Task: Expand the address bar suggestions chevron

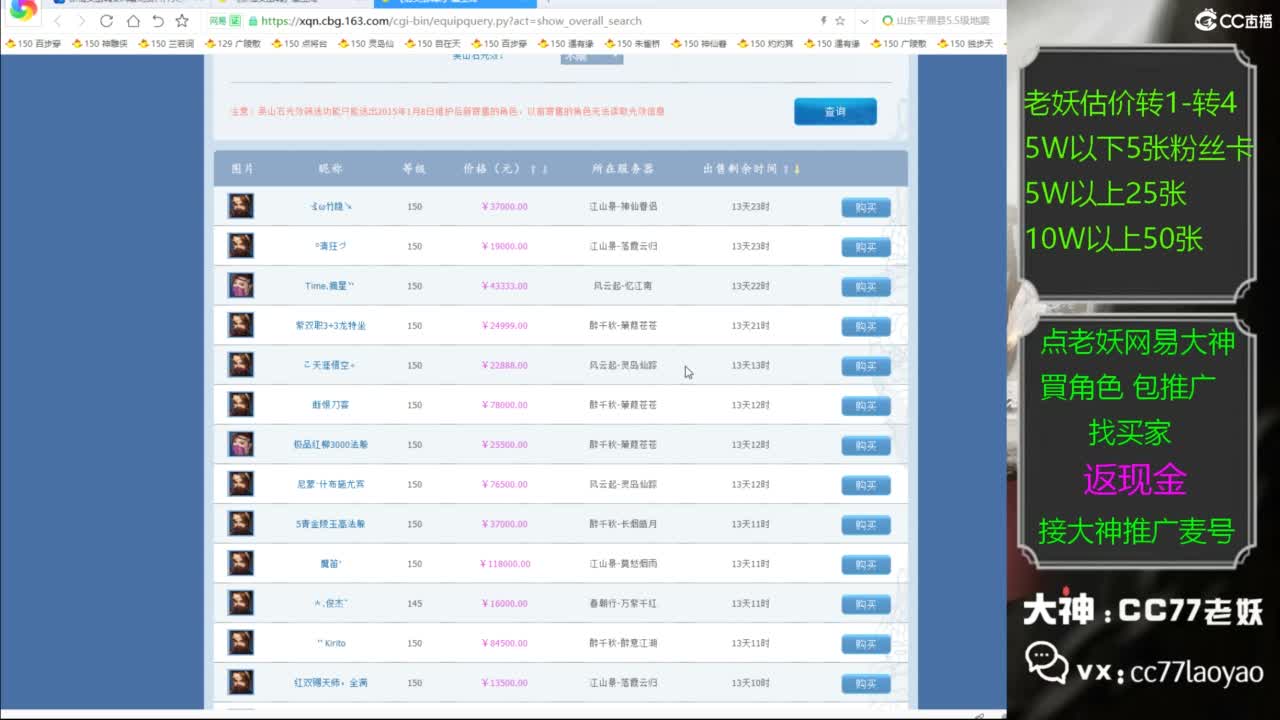Action: 863,21
